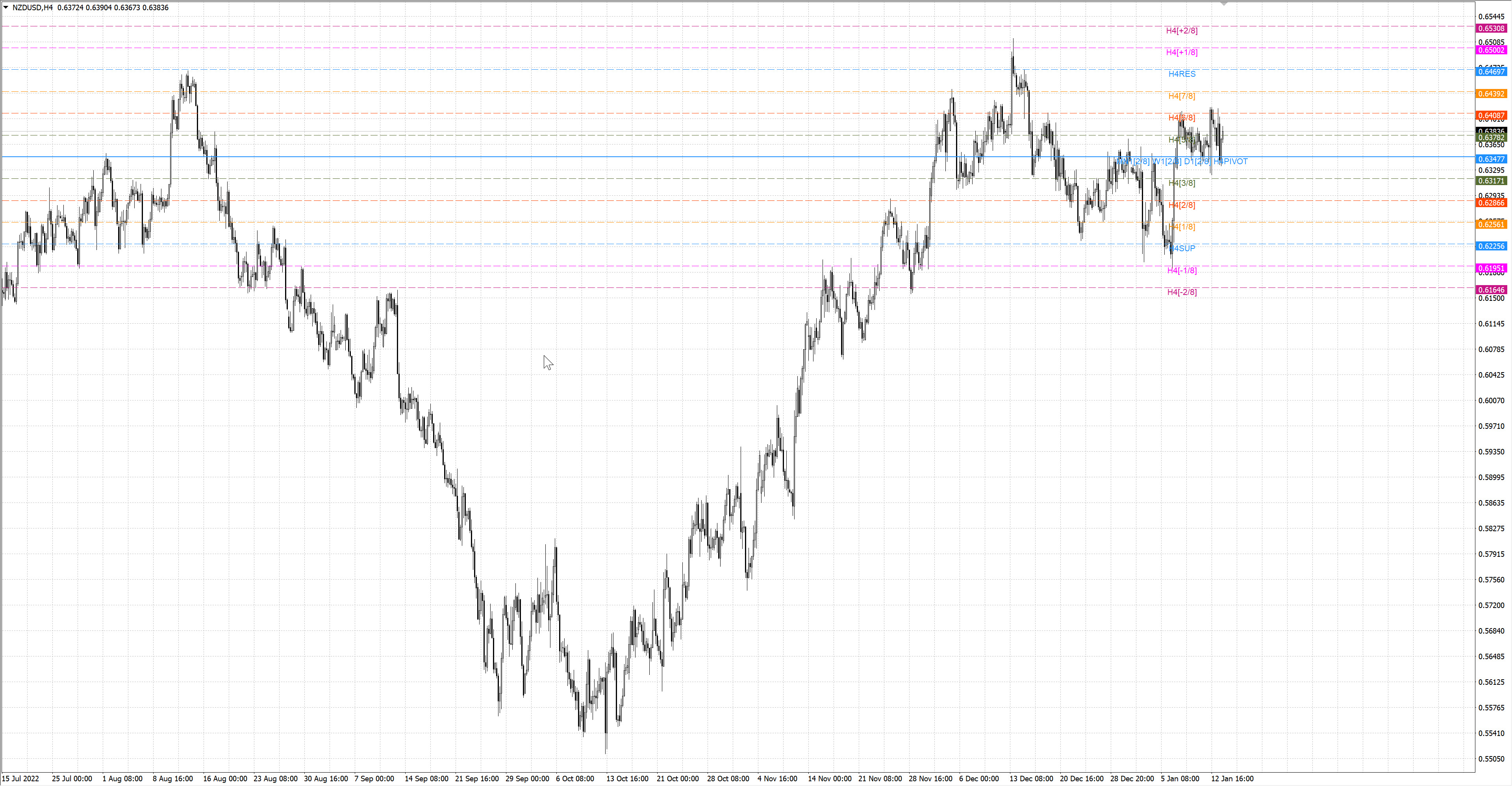Image resolution: width=1512 pixels, height=786 pixels.
Task: Select the H4[-2/8] level label
Action: [1182, 292]
